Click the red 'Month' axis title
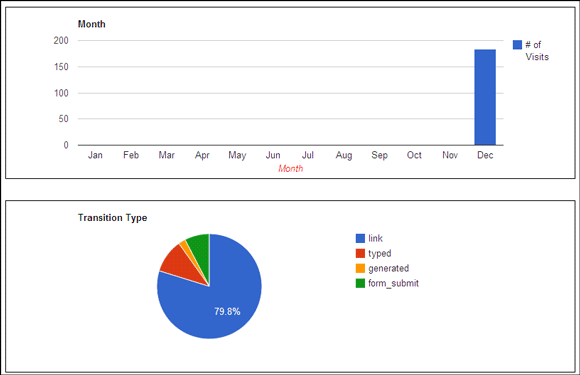The width and height of the screenshot is (580, 375). [x=291, y=169]
